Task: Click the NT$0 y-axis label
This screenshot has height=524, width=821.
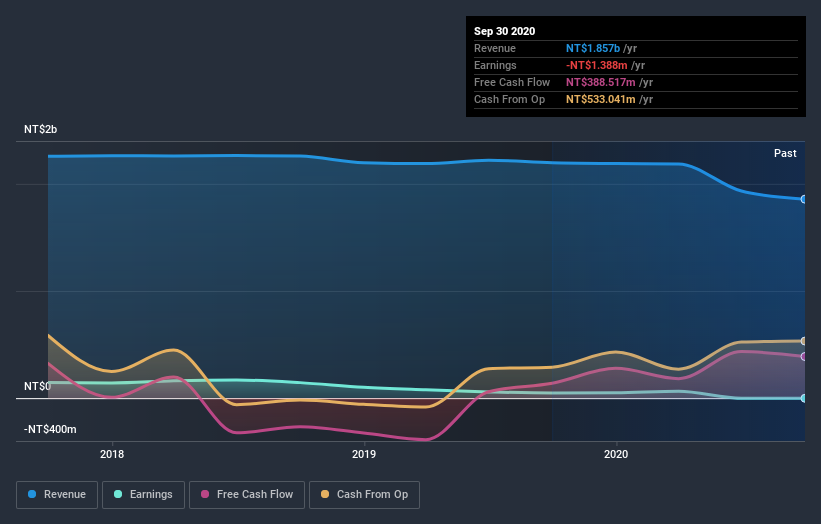Action: click(x=38, y=386)
